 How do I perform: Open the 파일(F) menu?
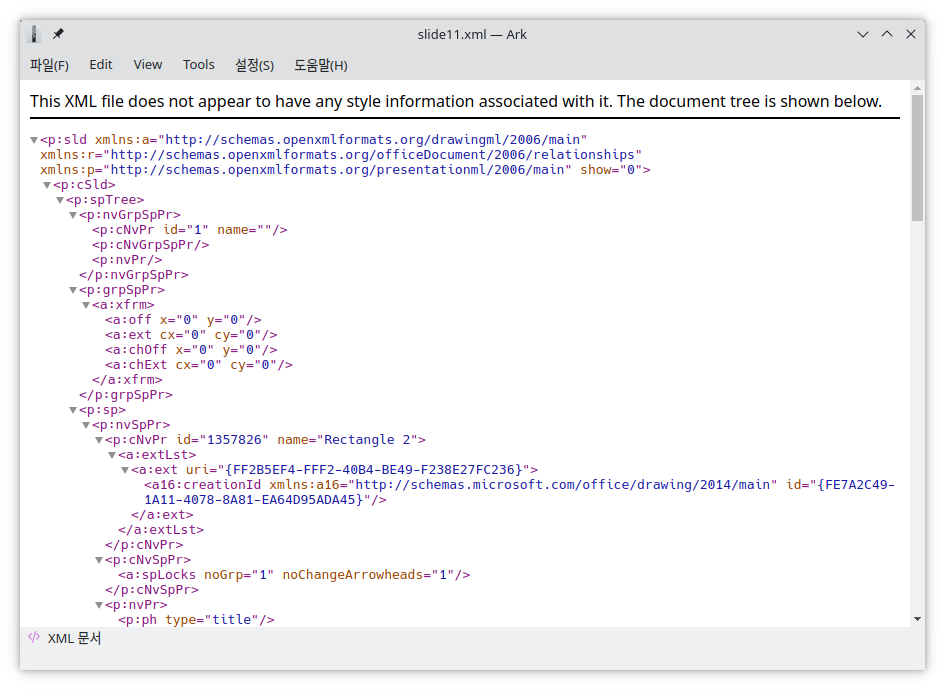[x=49, y=65]
